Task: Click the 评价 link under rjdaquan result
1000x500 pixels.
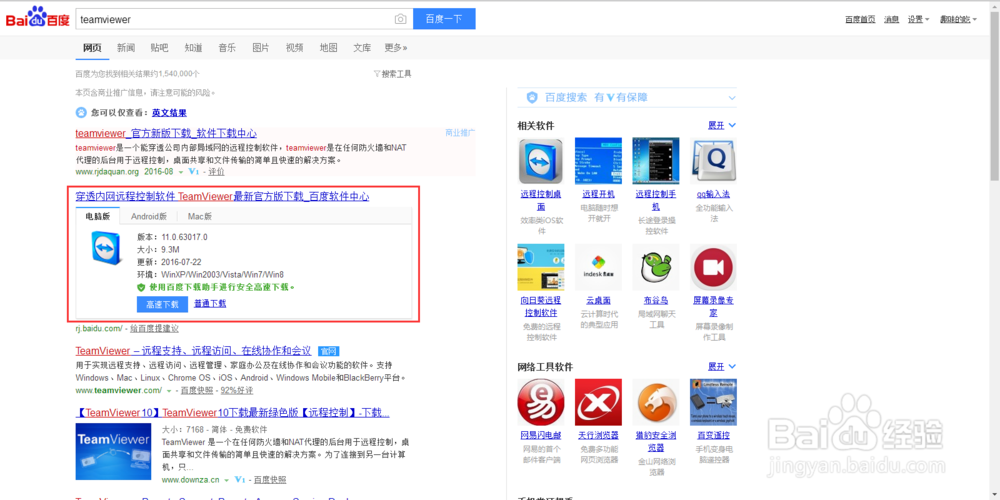Action: 216,172
